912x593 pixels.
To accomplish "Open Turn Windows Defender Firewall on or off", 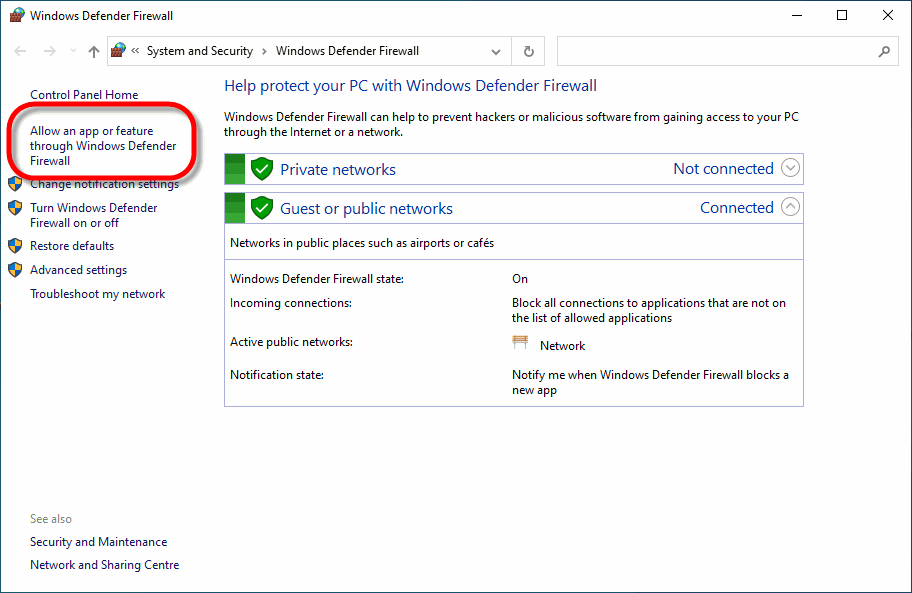I will tap(93, 215).
